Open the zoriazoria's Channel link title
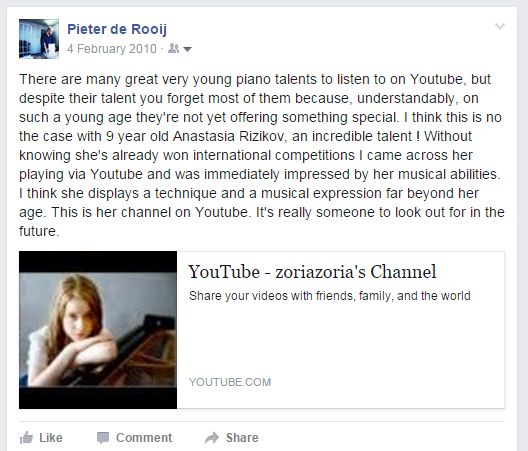Screen dimensions: 528x451 point(312,272)
